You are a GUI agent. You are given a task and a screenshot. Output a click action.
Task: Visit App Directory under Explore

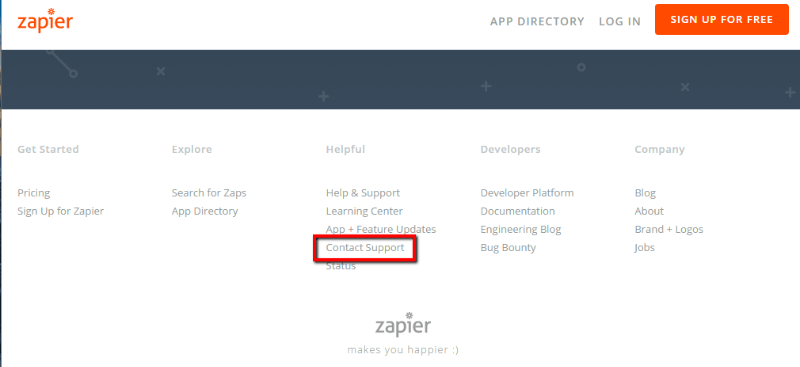(205, 211)
